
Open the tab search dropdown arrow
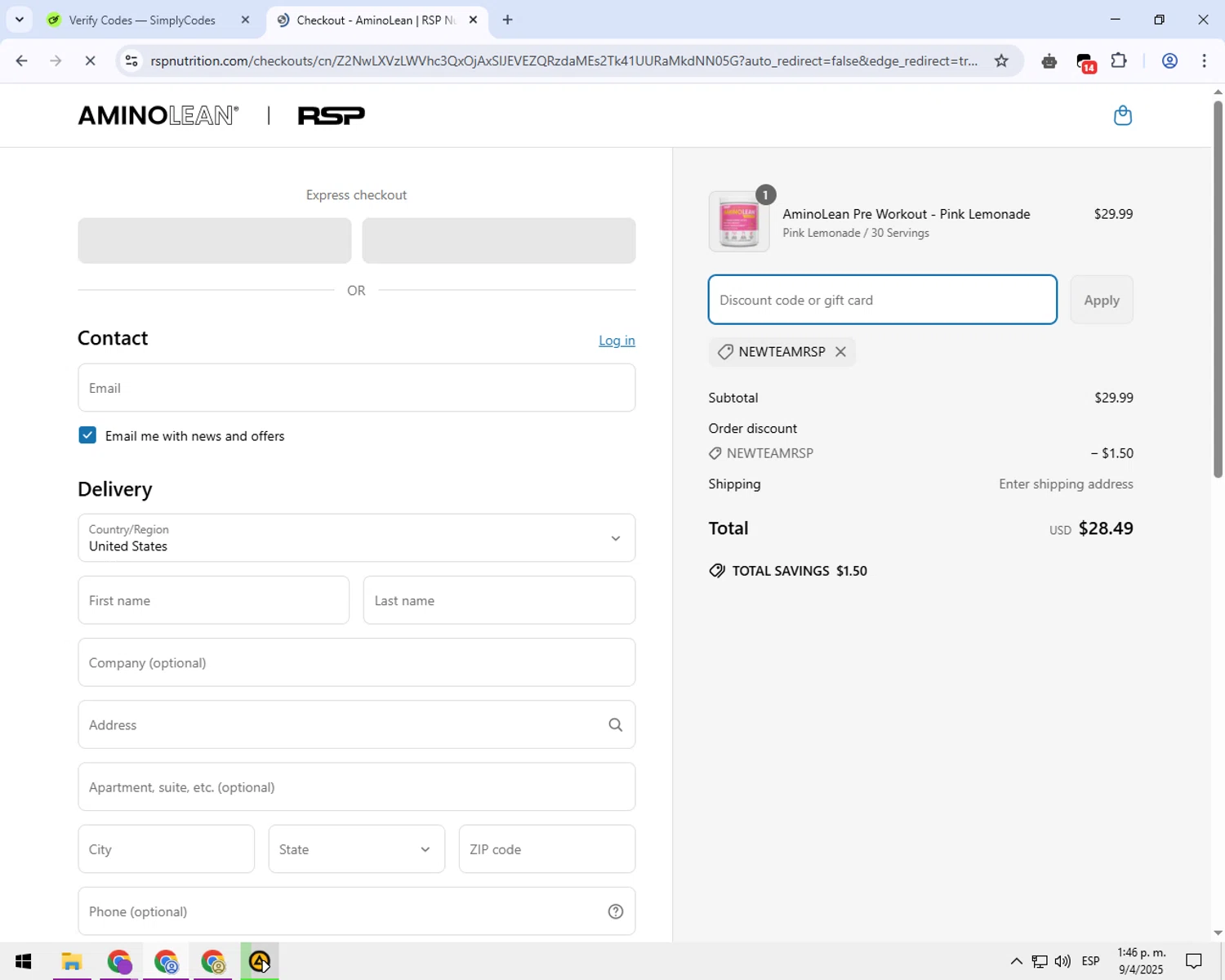point(20,20)
